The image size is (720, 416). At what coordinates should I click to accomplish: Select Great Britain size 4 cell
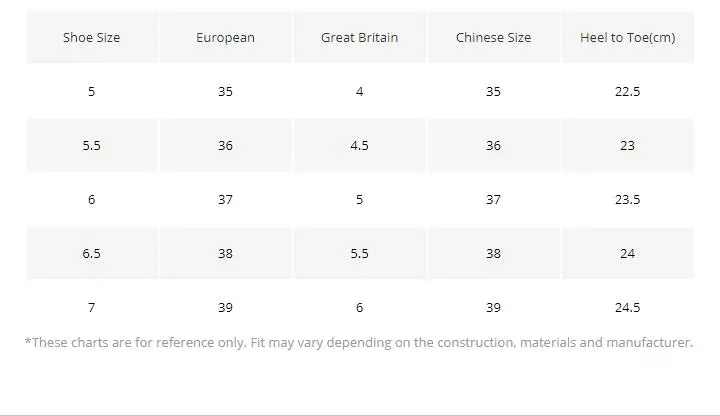[x=359, y=92]
